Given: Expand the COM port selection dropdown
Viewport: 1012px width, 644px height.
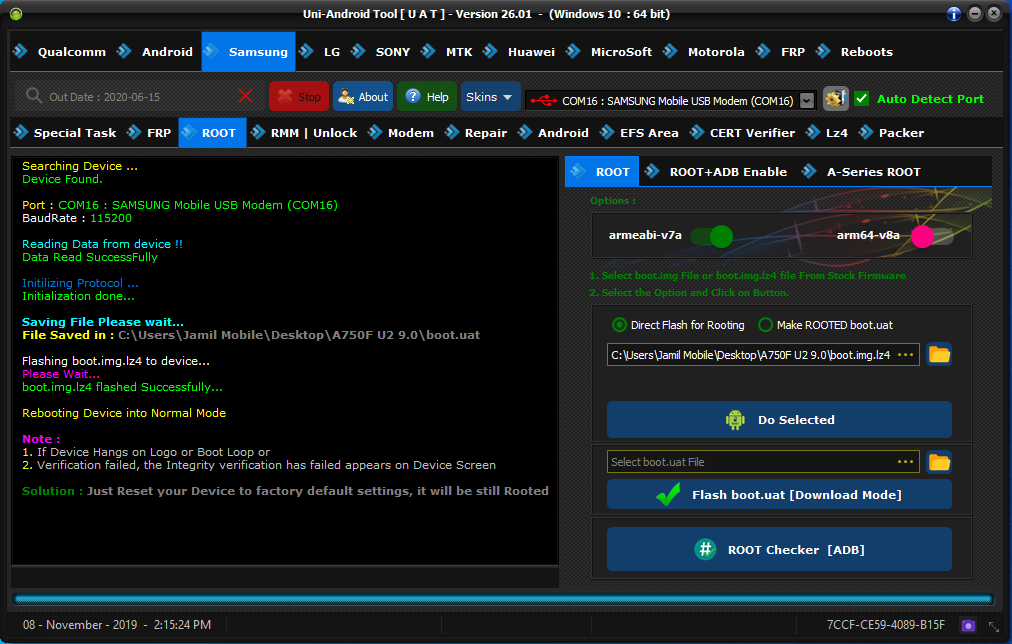Looking at the screenshot, I should 806,100.
